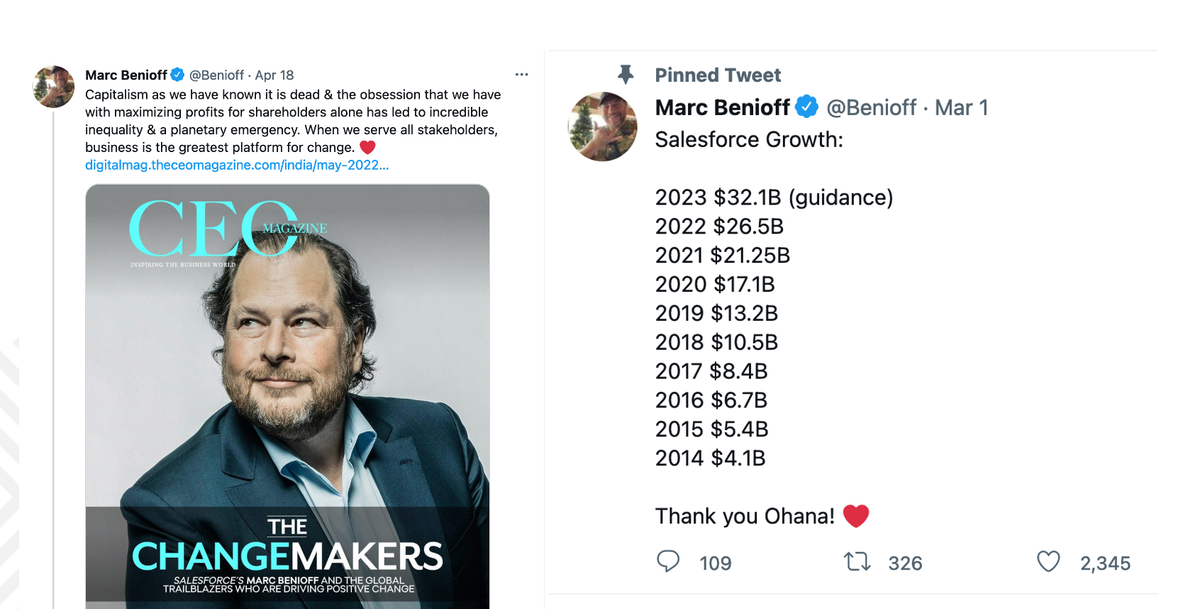Viewport: 1200px width, 609px height.
Task: Click the Marc Benioff name in the pinned tweet
Action: pyautogui.click(x=723, y=107)
